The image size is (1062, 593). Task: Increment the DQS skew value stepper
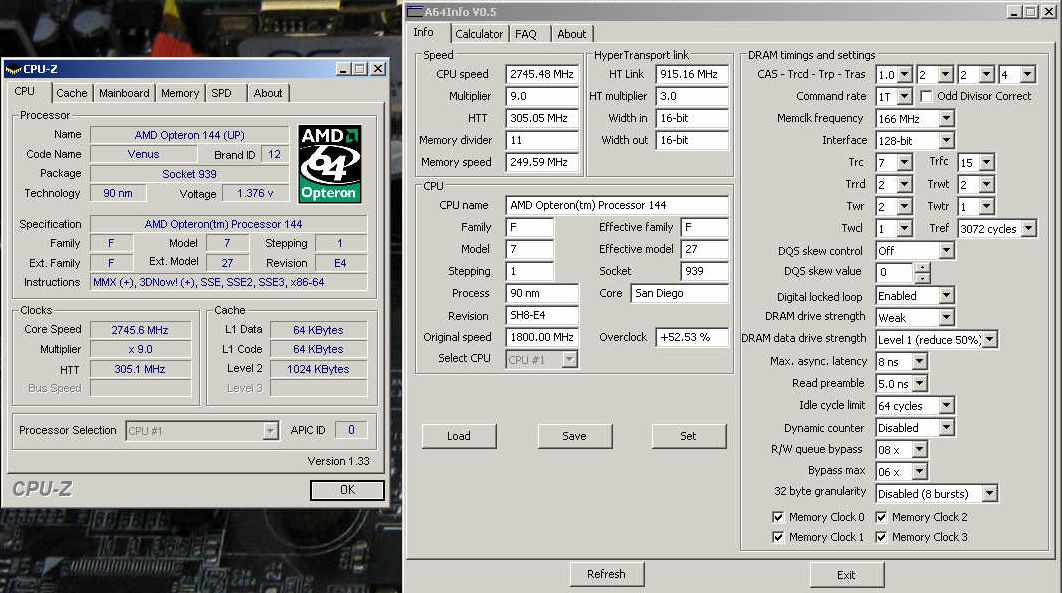[922, 267]
